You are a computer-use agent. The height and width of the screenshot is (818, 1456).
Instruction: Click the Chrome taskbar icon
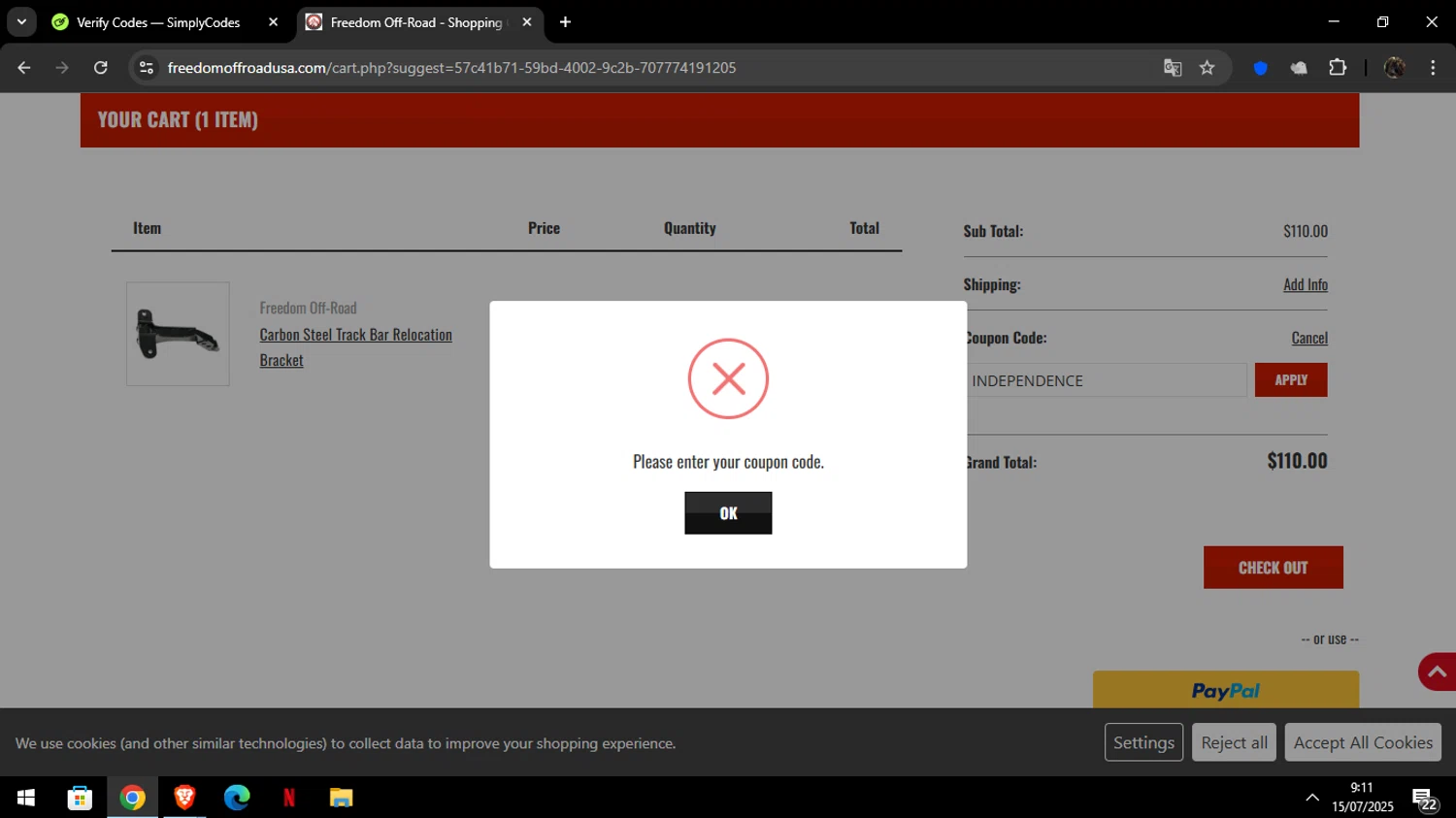click(x=132, y=798)
